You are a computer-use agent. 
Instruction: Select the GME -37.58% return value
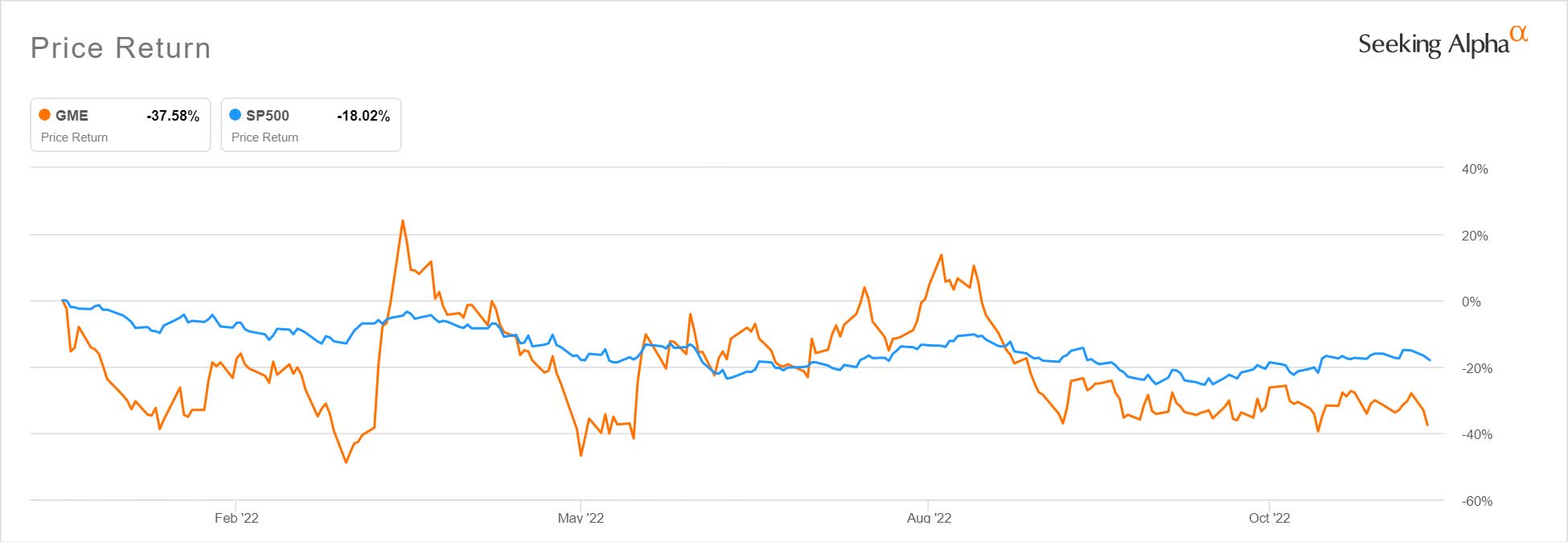pos(173,116)
